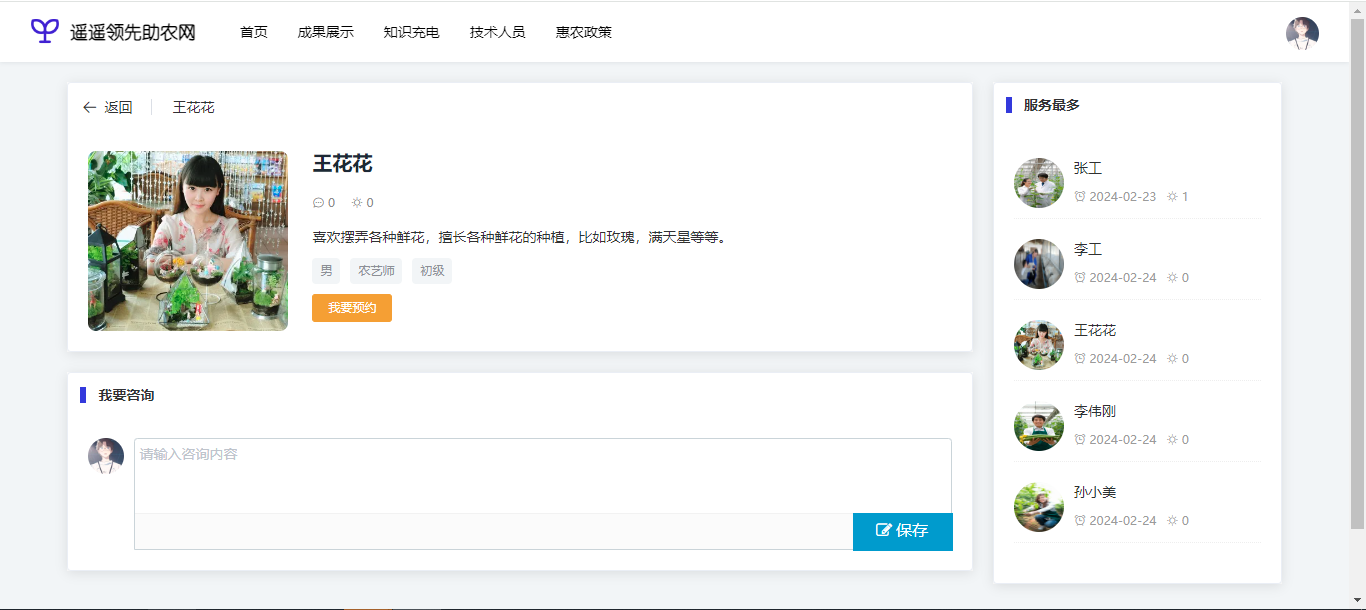Click the 王花花 breadcrumb text
Viewport: 1366px width, 610px height.
193,107
